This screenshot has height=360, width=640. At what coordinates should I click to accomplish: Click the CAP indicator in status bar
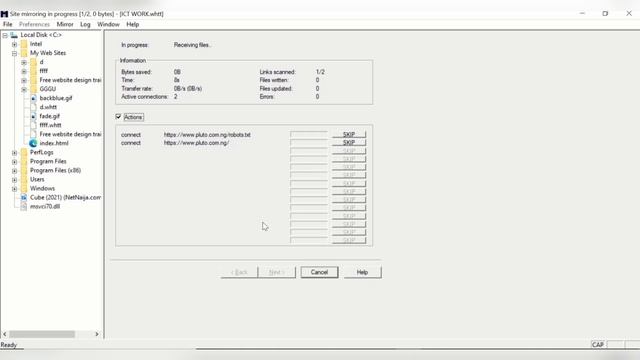[x=598, y=345]
